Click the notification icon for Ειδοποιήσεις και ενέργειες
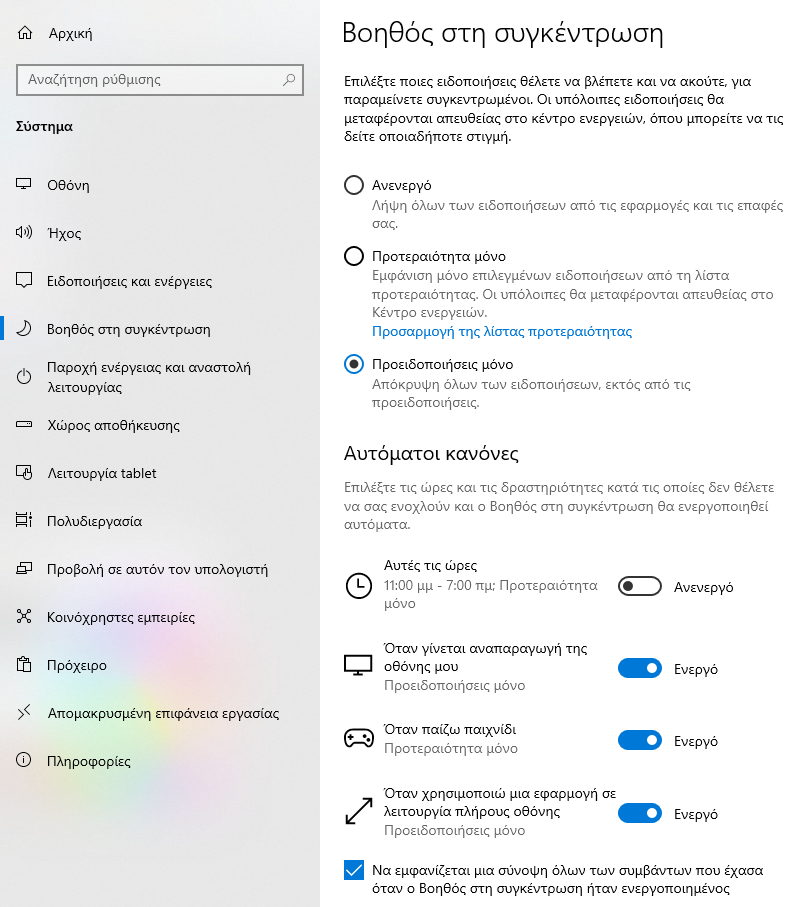Screen dimensions: 795x907 24,281
